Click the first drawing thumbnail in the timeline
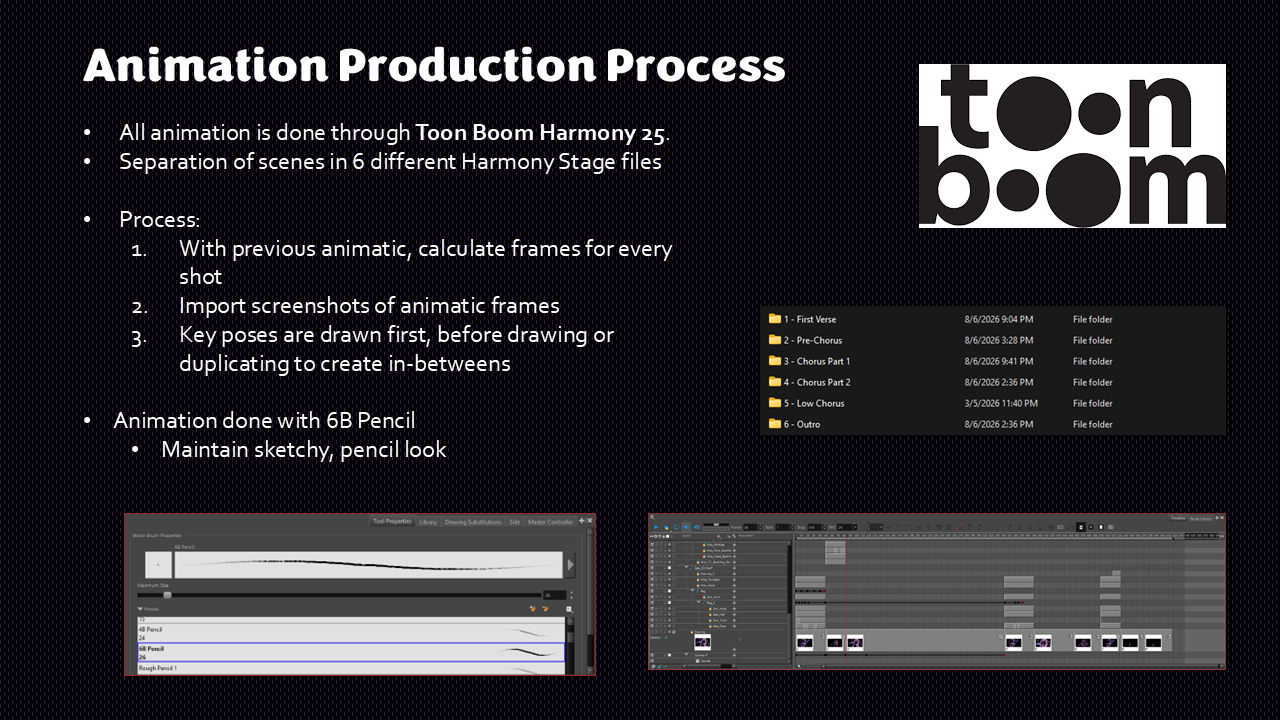1280x720 pixels. pyautogui.click(x=807, y=642)
